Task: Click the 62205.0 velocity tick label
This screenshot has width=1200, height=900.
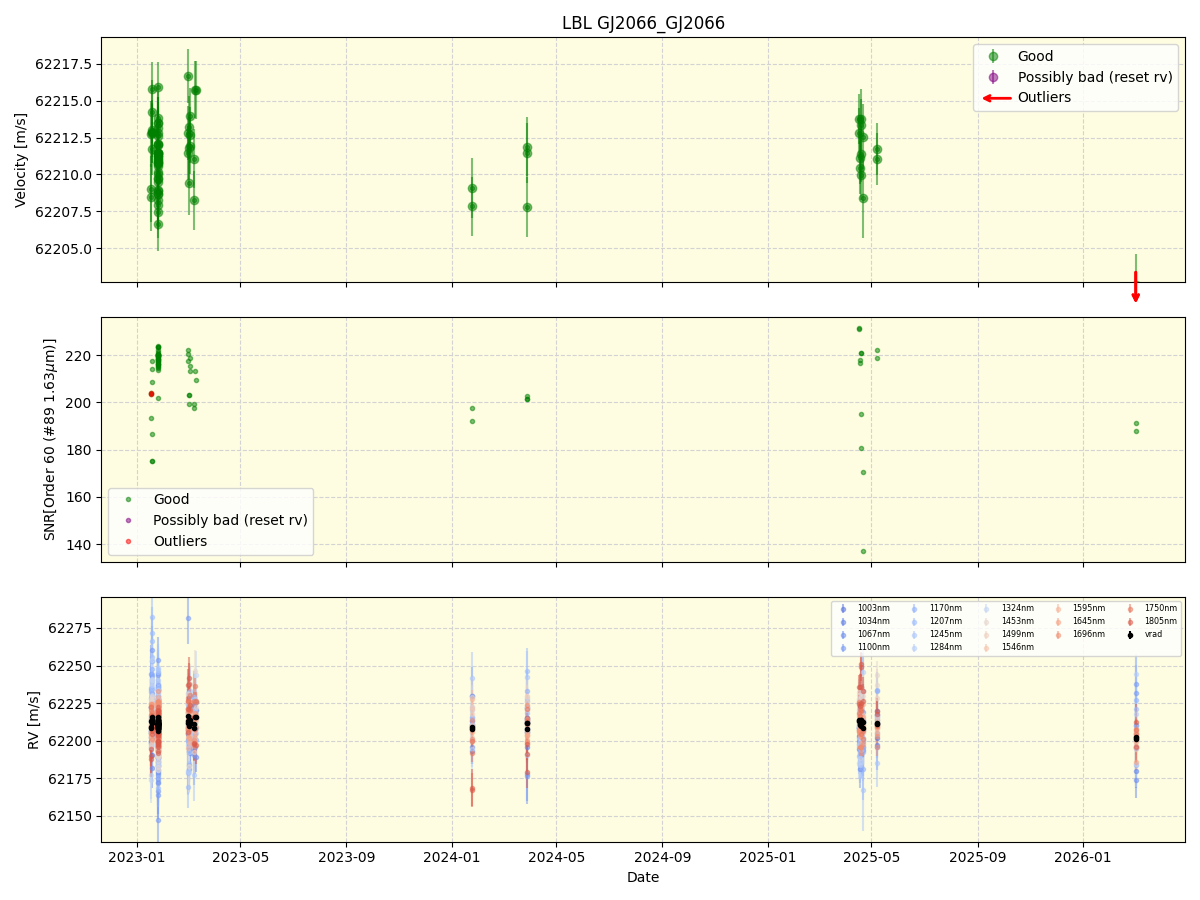Action: tap(64, 249)
